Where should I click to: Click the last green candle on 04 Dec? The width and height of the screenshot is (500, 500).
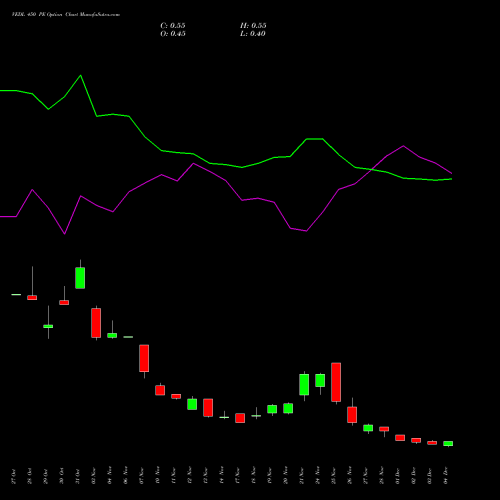pos(448,443)
